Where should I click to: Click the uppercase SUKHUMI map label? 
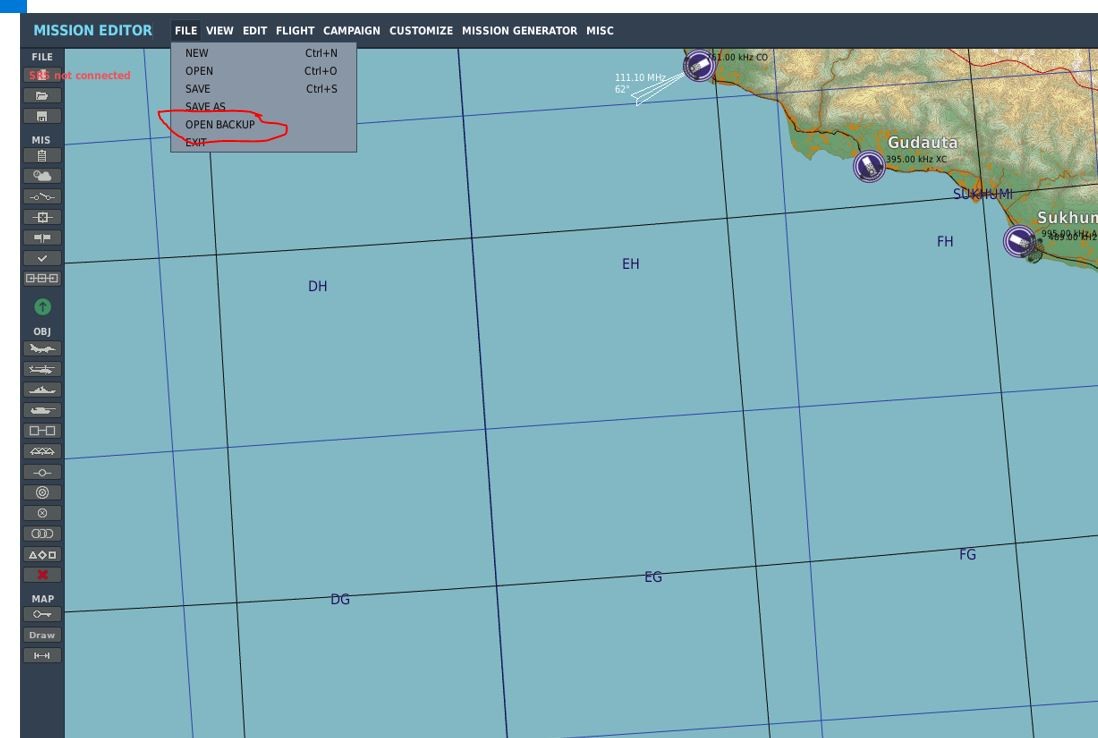(982, 194)
